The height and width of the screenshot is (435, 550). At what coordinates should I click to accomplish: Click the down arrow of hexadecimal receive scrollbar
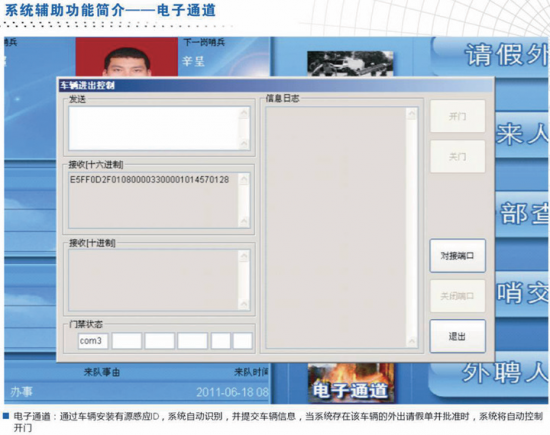point(244,221)
